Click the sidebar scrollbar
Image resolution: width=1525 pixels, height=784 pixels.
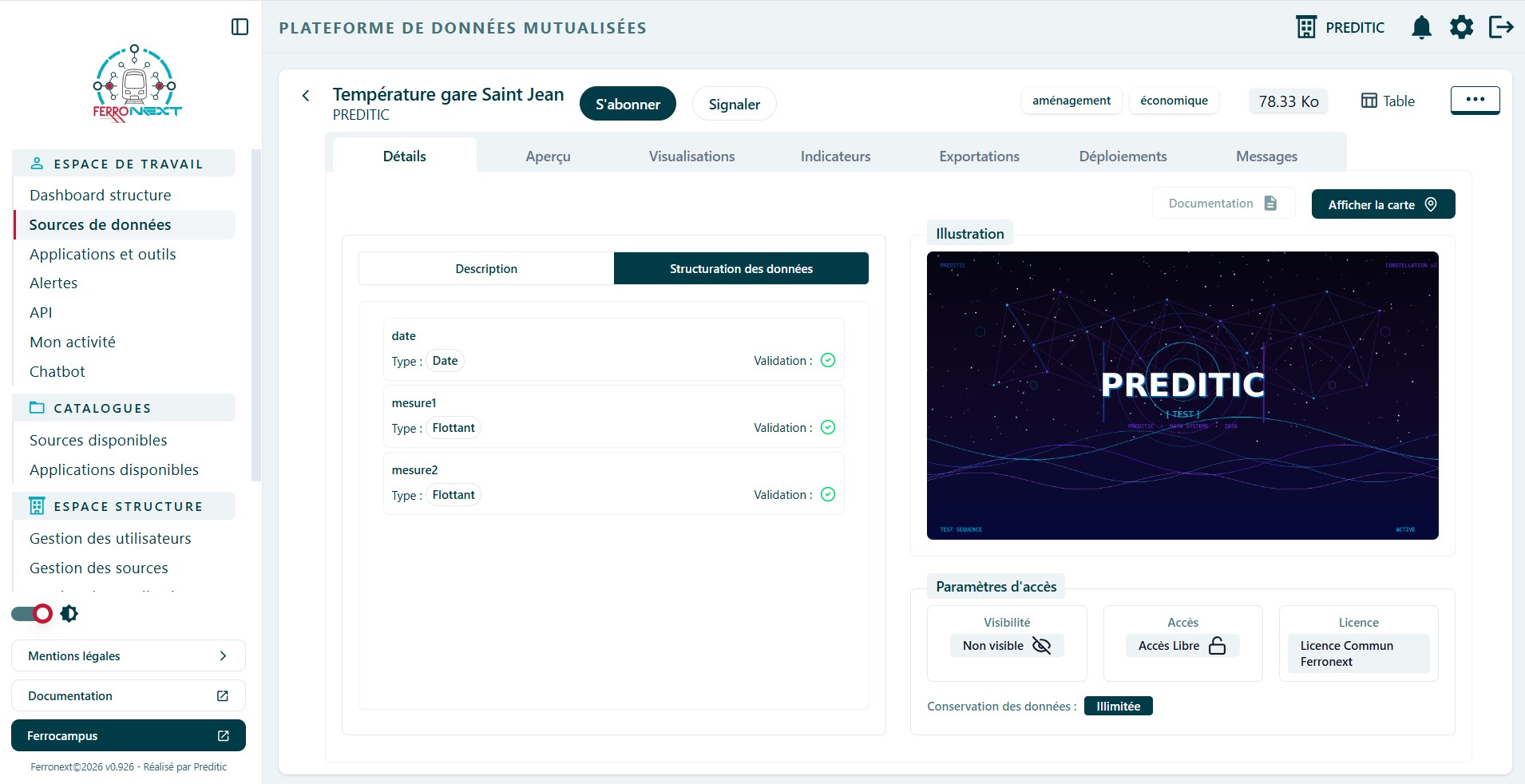click(255, 315)
